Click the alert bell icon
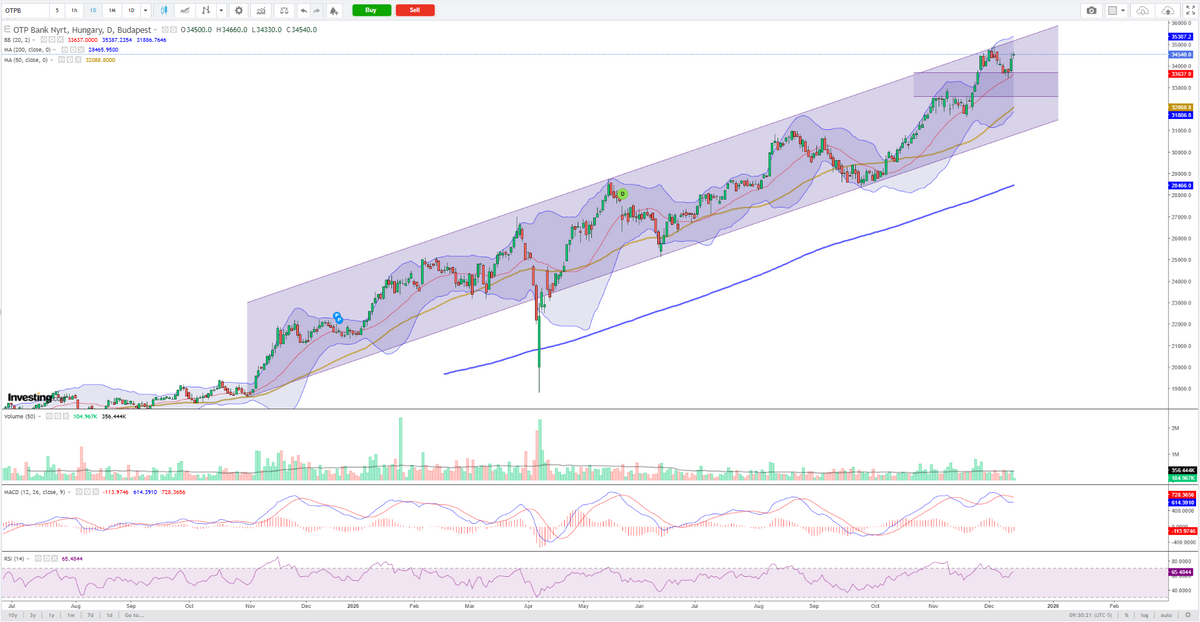The width and height of the screenshot is (1200, 622). tap(333, 10)
